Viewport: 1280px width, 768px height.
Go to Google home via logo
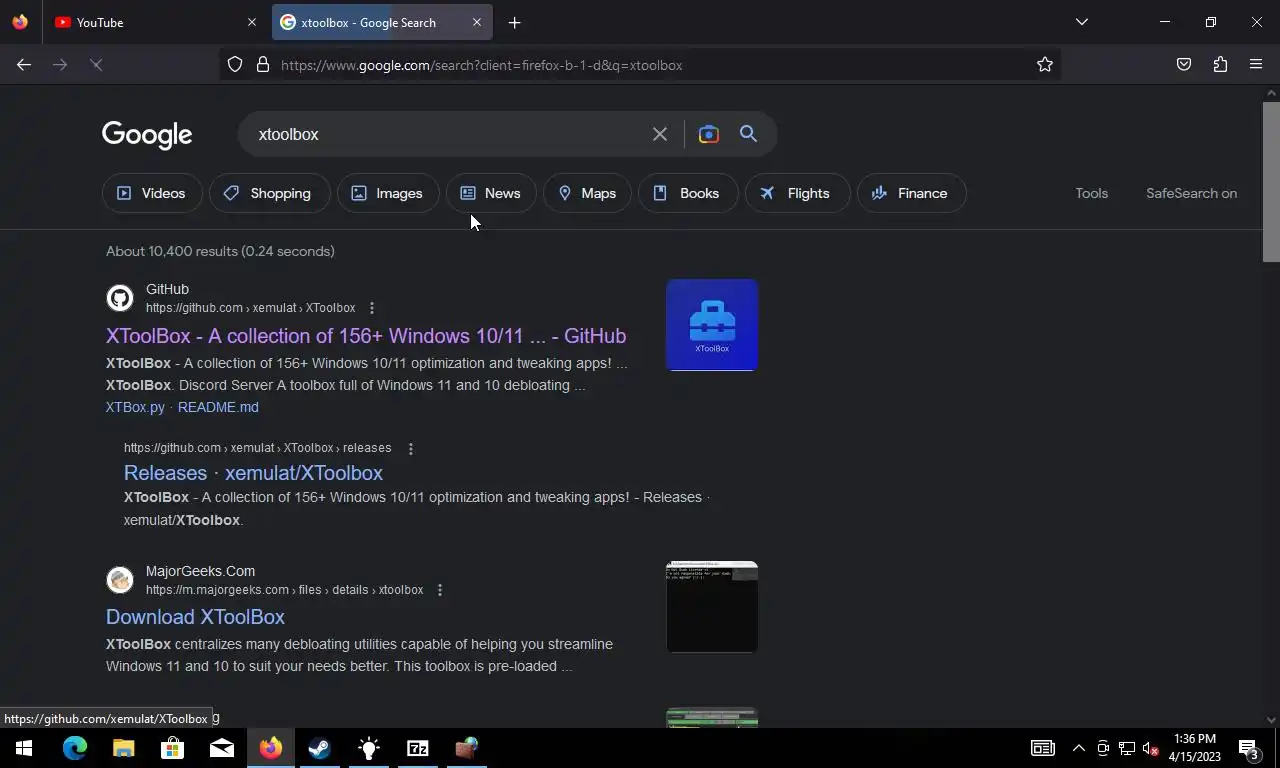click(x=147, y=135)
